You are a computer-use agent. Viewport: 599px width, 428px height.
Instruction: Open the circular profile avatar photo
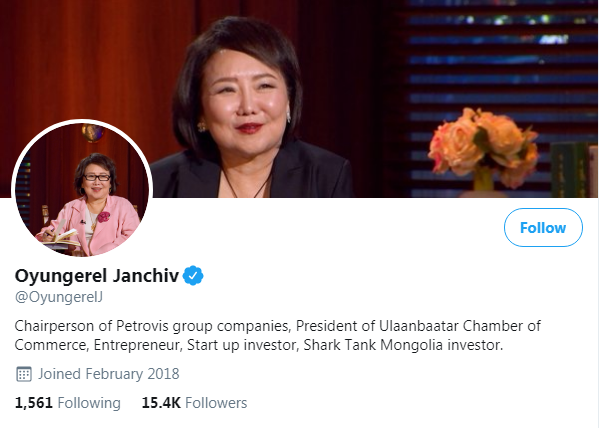82,189
